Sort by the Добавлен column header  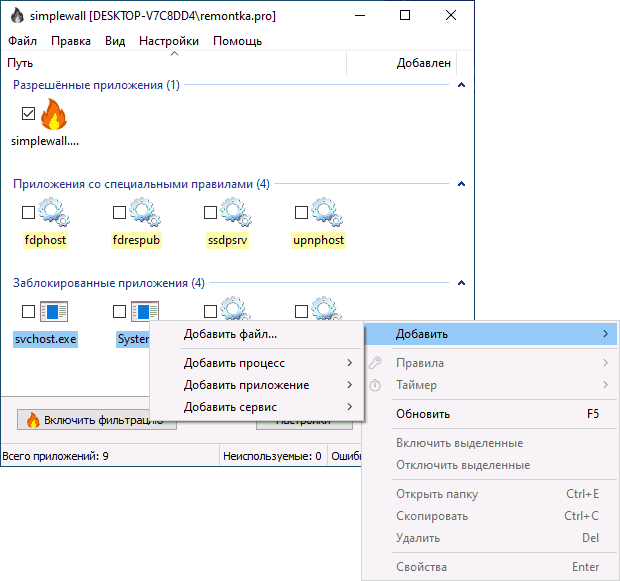(x=402, y=63)
